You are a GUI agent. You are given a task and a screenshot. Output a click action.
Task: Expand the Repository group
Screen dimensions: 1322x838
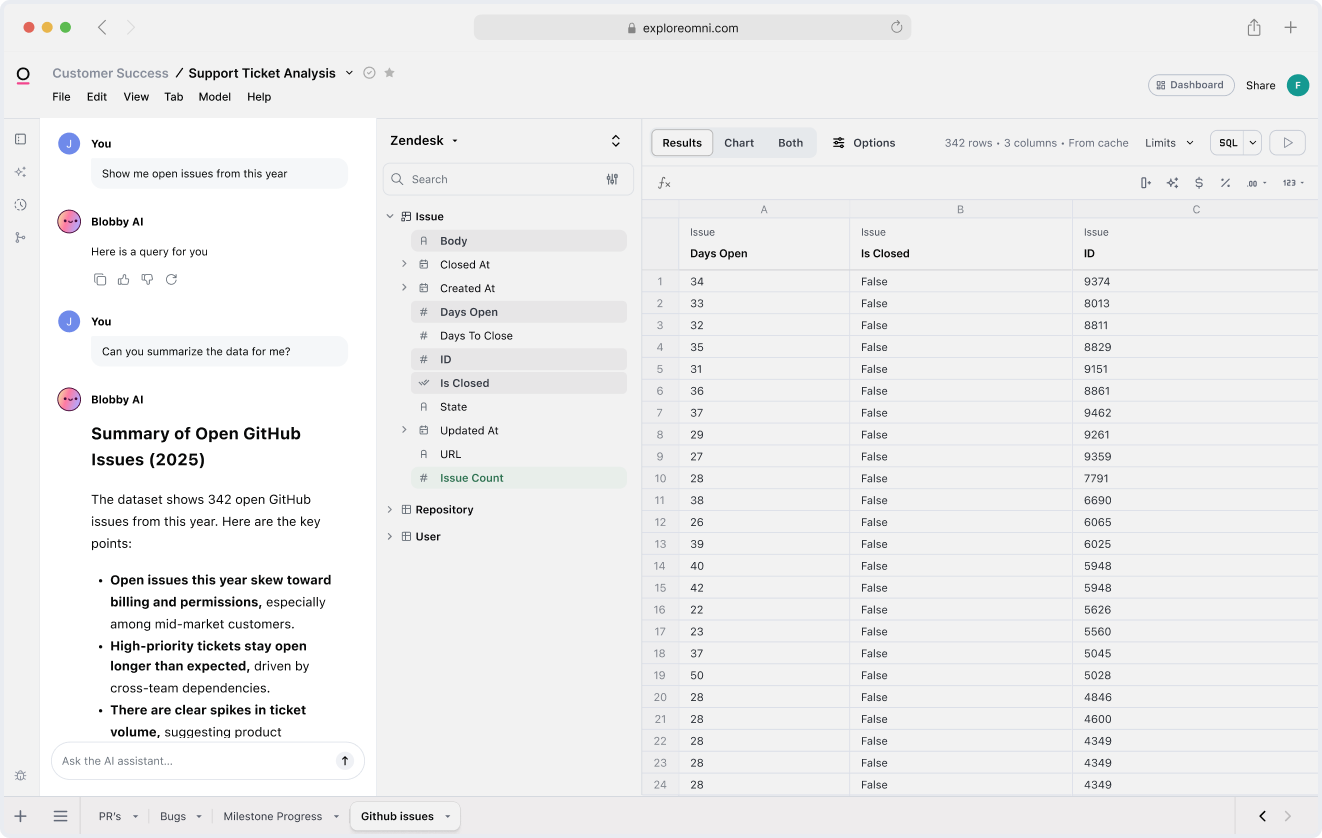390,510
